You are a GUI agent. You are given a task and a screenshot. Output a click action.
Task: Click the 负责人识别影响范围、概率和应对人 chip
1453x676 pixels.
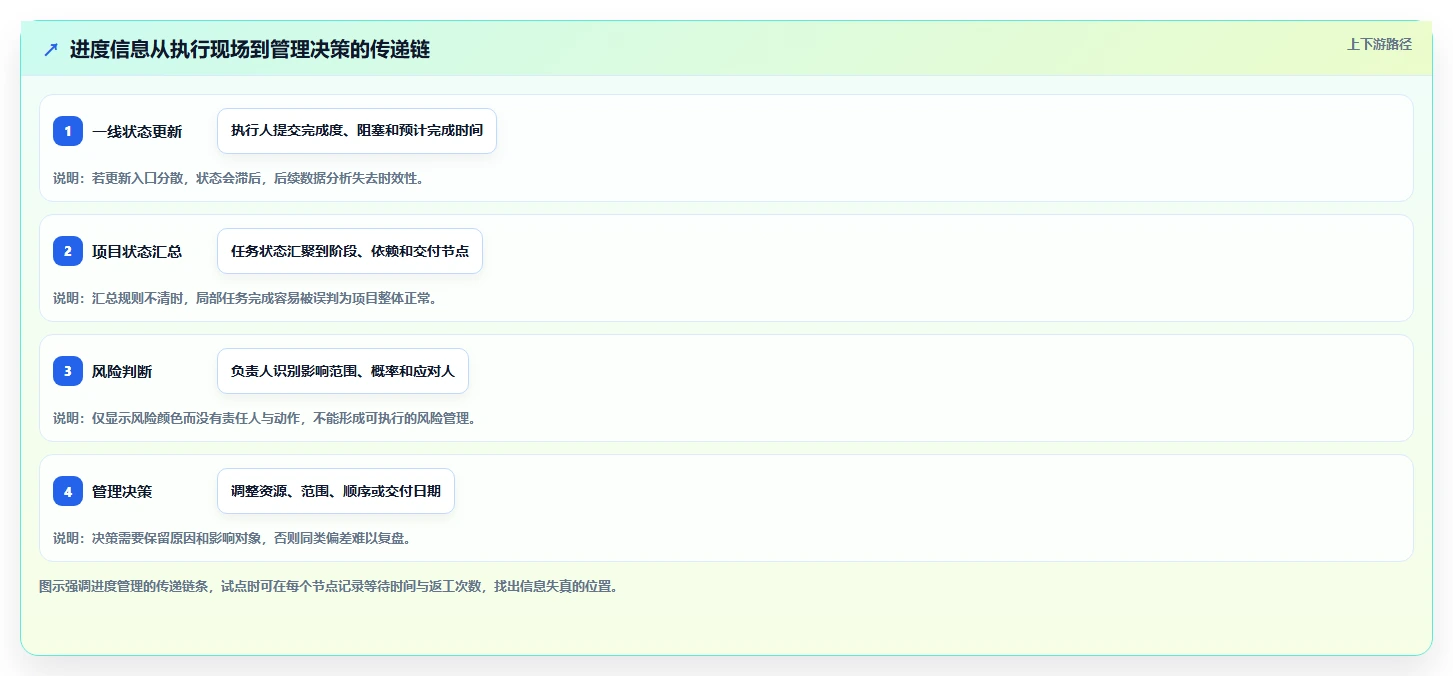pos(343,371)
